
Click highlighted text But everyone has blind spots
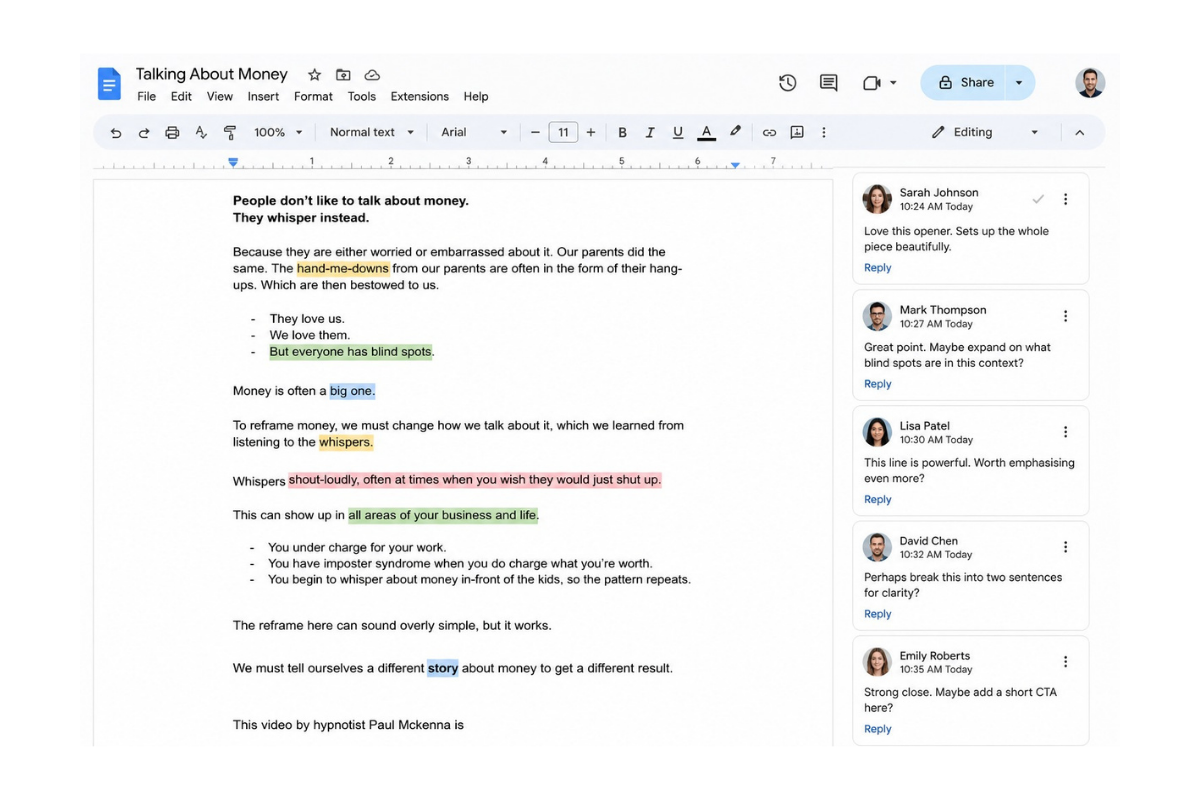click(x=351, y=352)
